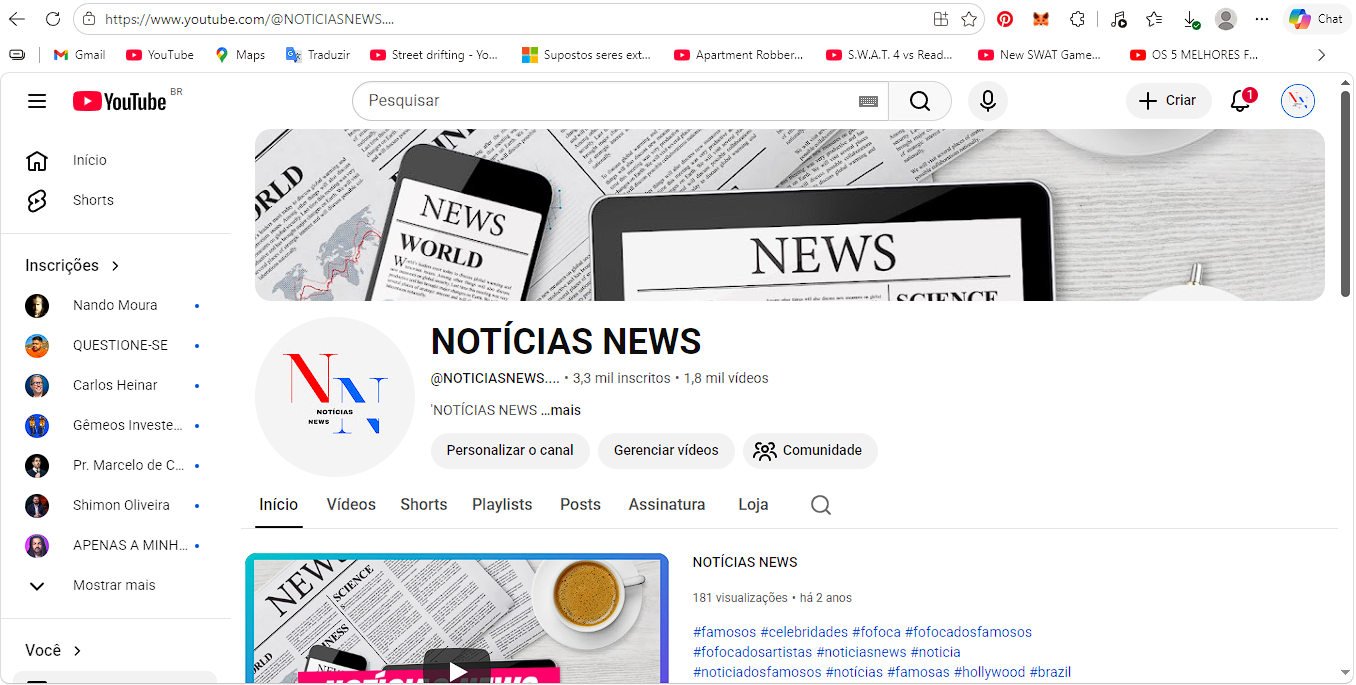
Task: Click Personalizar o canal button
Action: coord(510,450)
